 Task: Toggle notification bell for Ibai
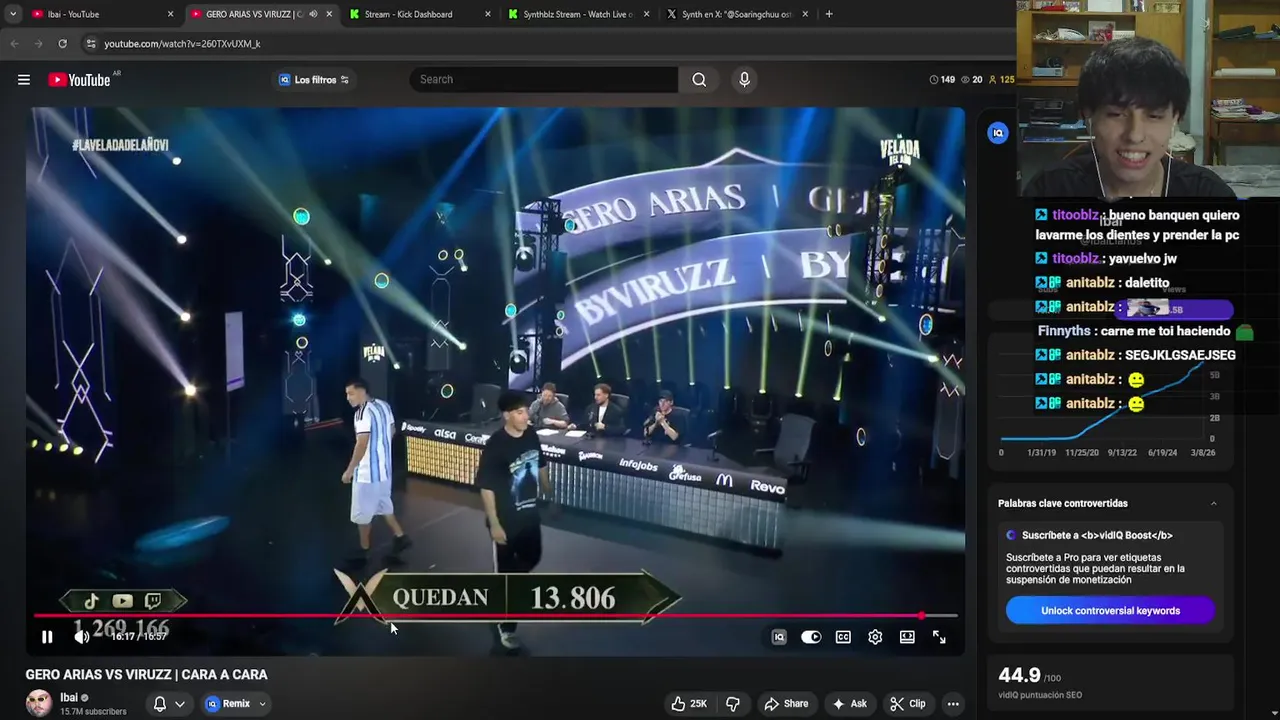coord(159,703)
